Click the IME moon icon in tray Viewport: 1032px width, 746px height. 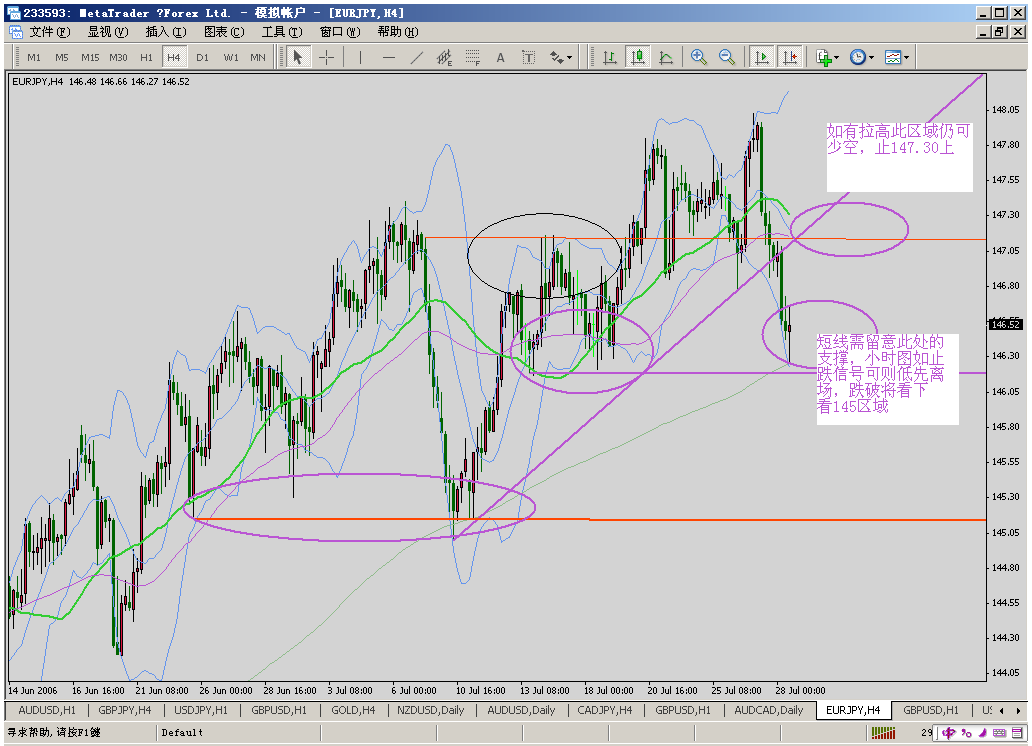(982, 733)
